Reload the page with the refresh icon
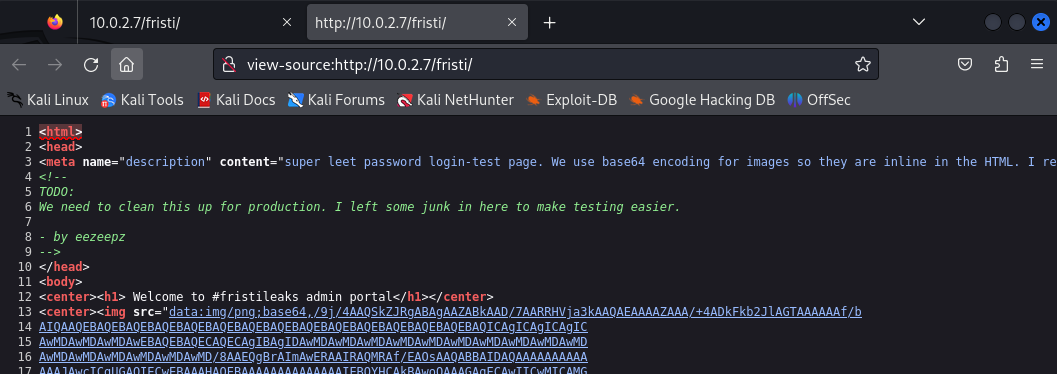The height and width of the screenshot is (374, 1057). coord(91,65)
